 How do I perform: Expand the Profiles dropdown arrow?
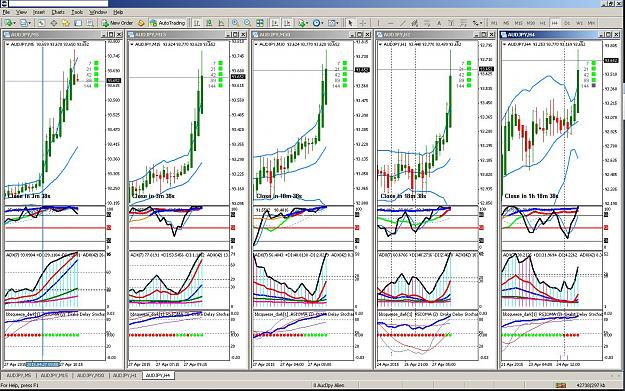(x=30, y=23)
